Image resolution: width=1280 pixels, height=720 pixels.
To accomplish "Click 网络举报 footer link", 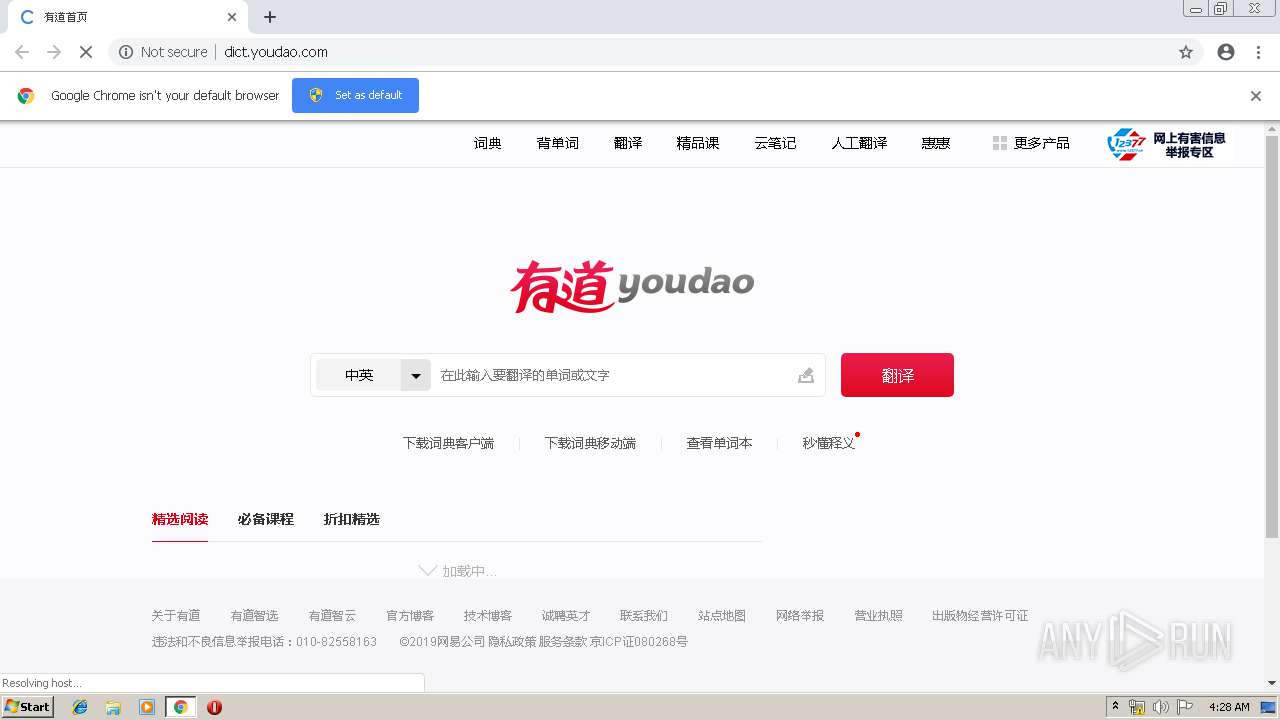I will click(x=800, y=615).
